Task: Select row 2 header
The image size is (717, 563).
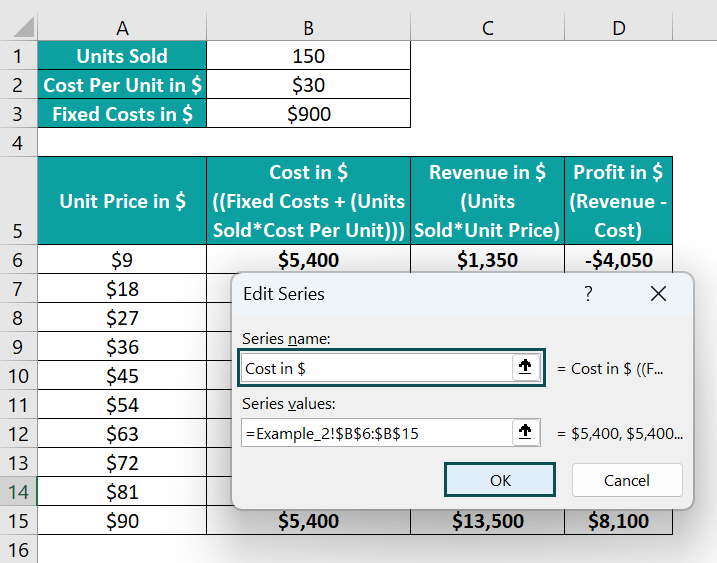Action: click(18, 85)
